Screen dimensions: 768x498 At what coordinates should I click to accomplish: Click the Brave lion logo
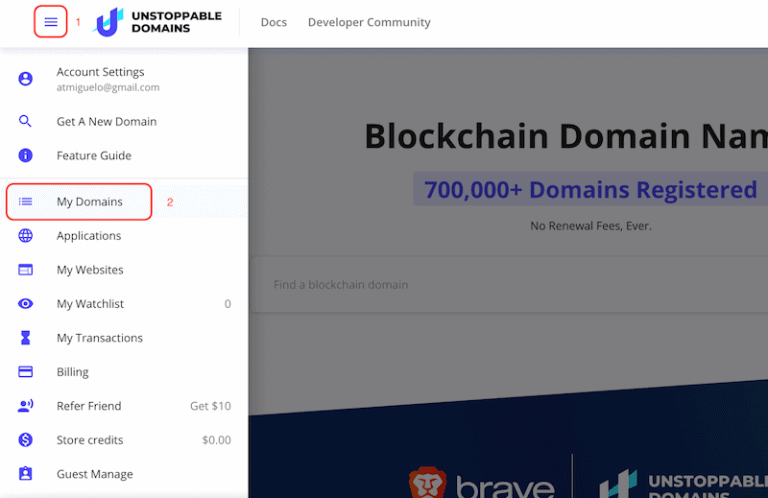[427, 483]
